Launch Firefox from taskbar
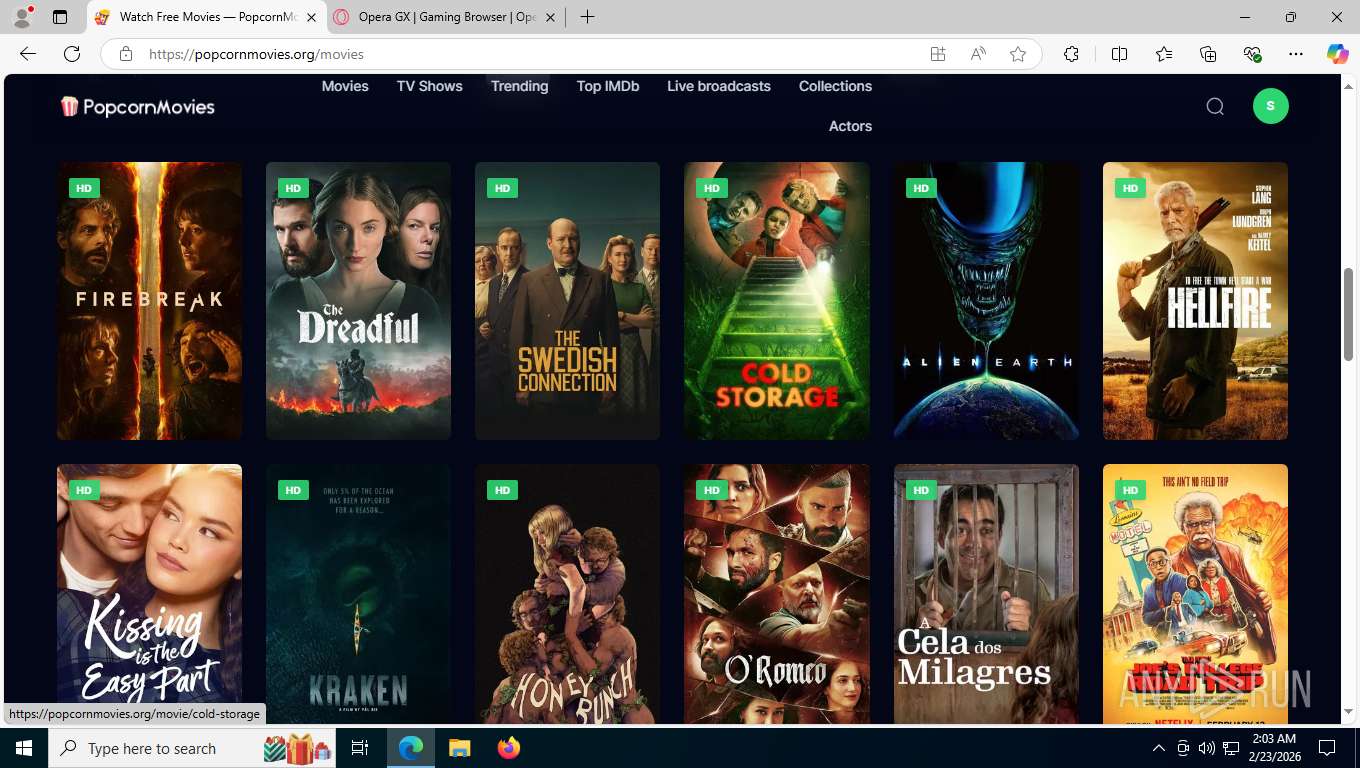 509,748
